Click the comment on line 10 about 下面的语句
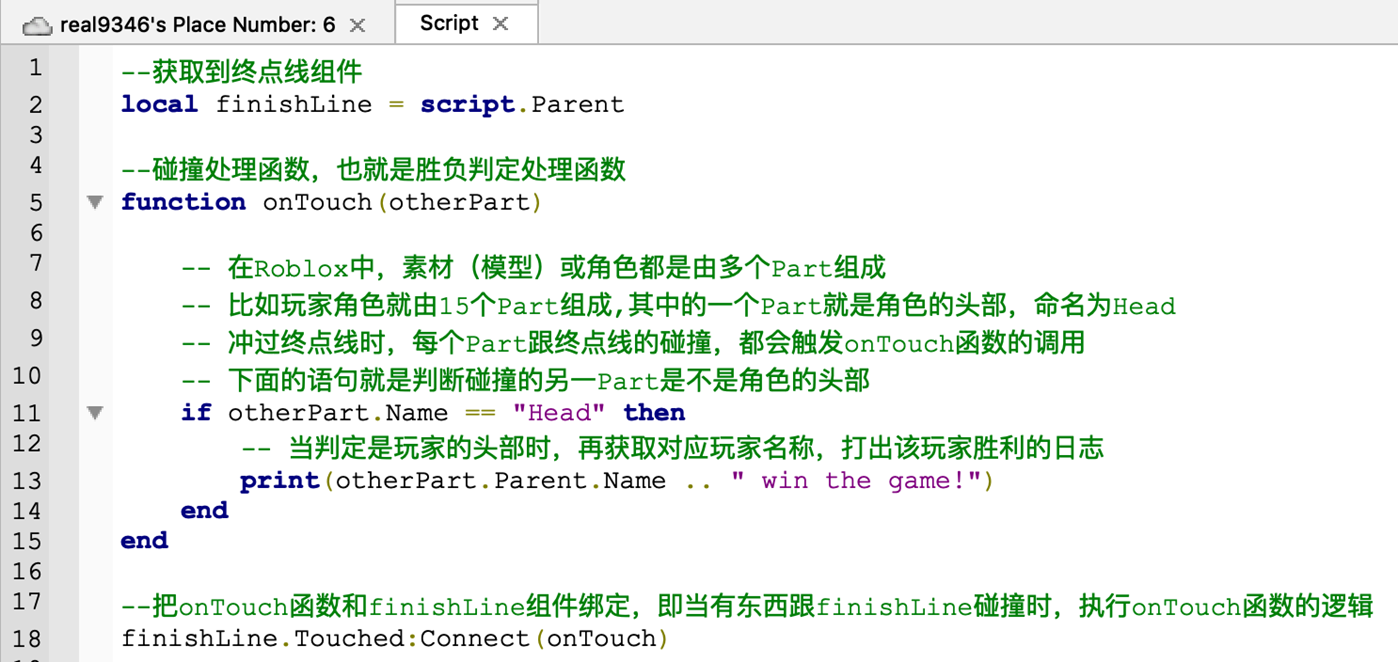 click(525, 380)
